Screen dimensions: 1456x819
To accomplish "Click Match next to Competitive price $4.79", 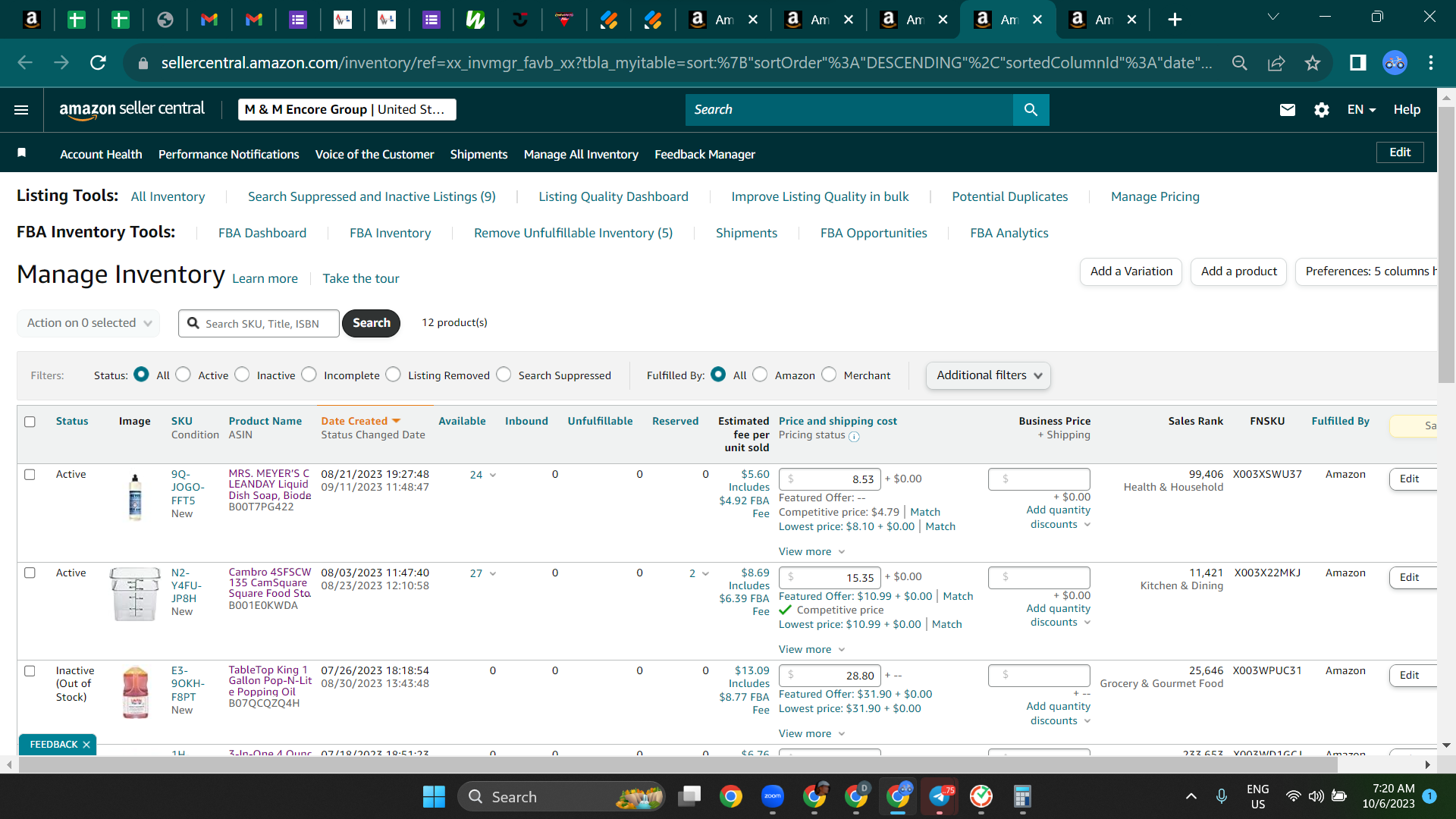I will click(x=925, y=512).
